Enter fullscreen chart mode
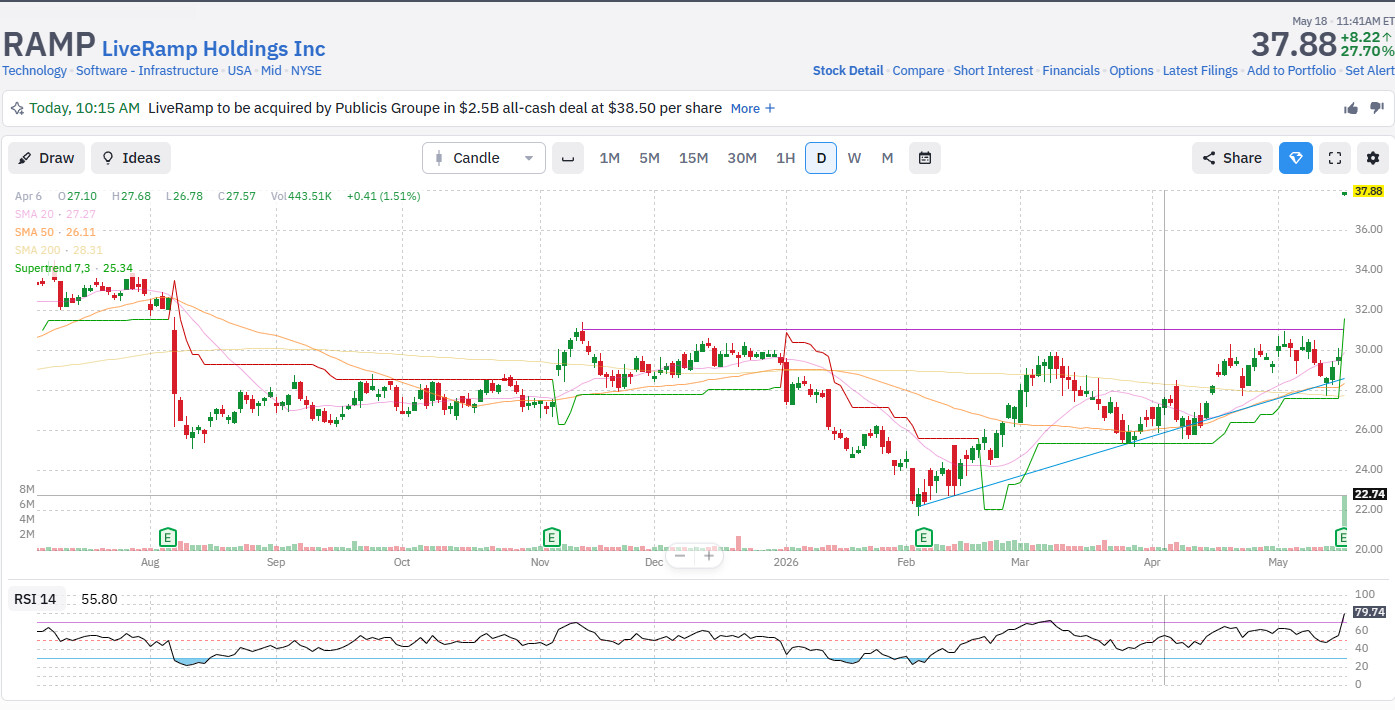 click(1334, 158)
